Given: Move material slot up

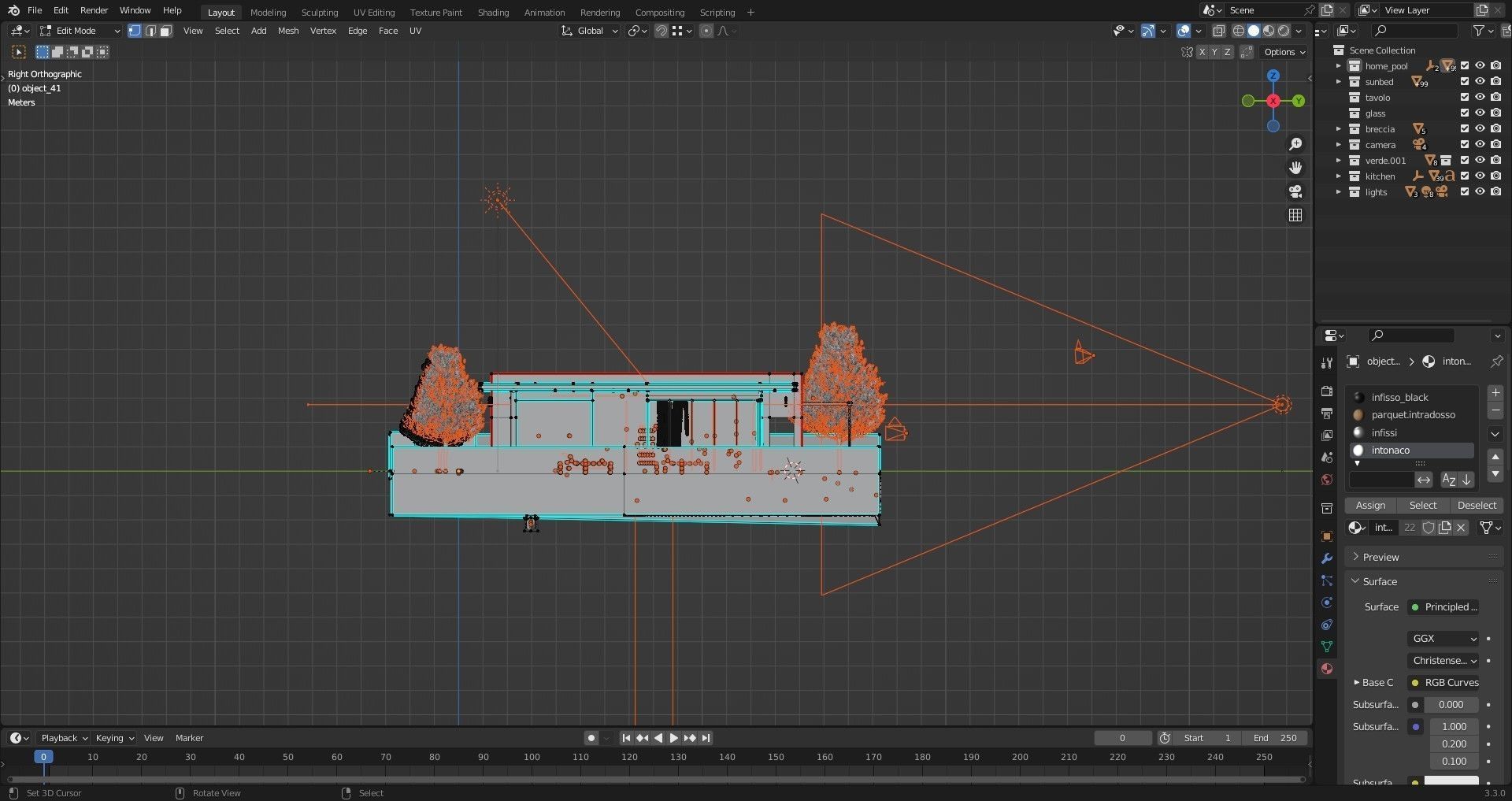Looking at the screenshot, I should pyautogui.click(x=1495, y=457).
